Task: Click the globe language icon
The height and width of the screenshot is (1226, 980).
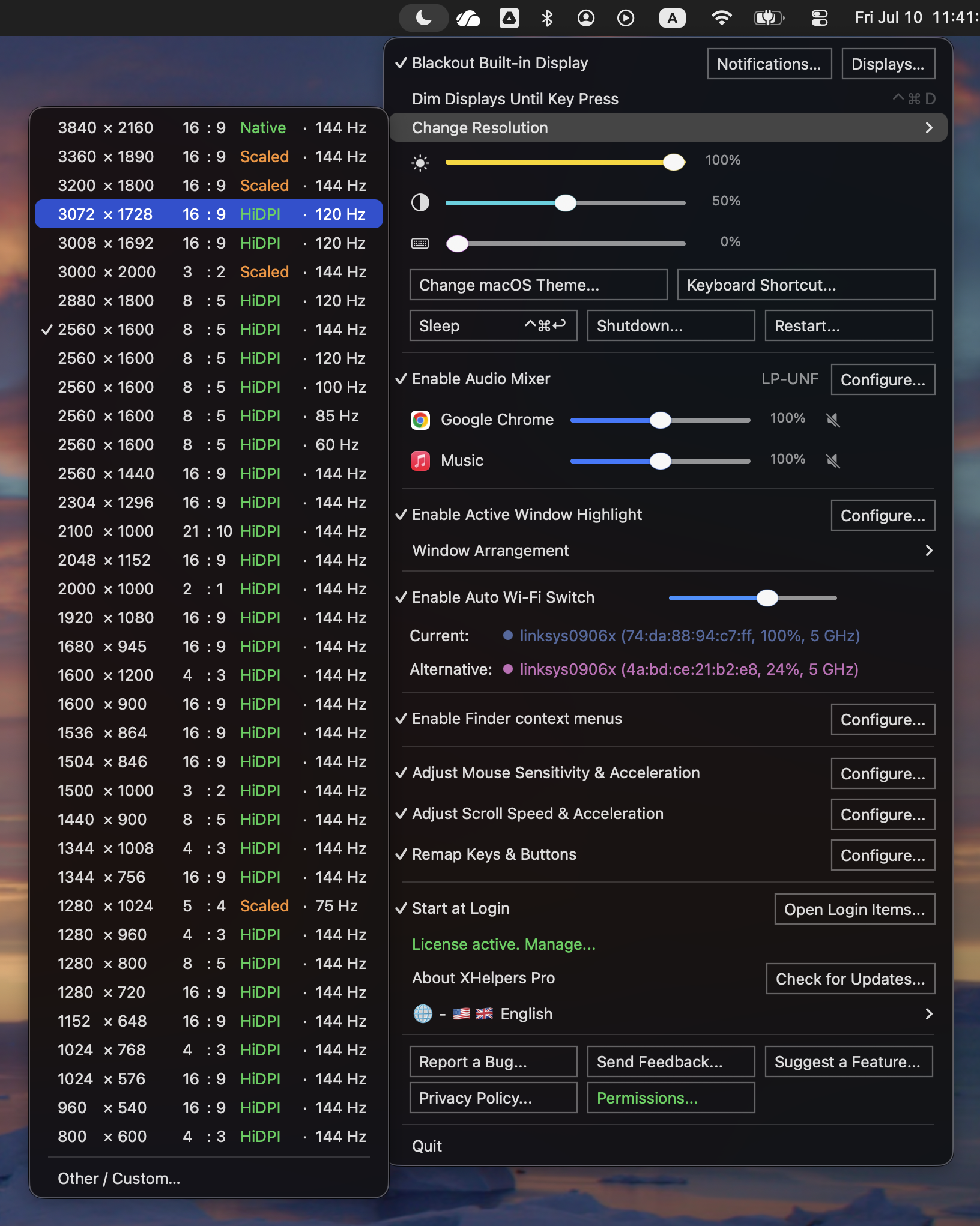Action: pos(423,1014)
